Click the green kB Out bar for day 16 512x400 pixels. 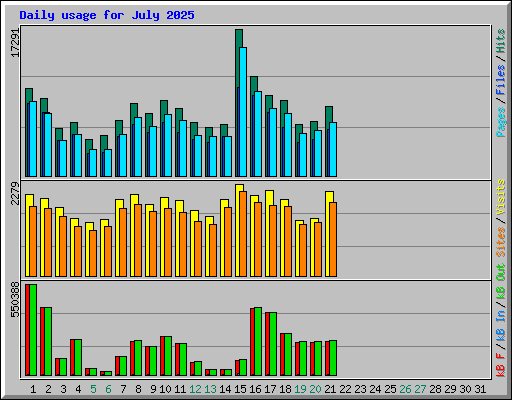click(x=258, y=342)
